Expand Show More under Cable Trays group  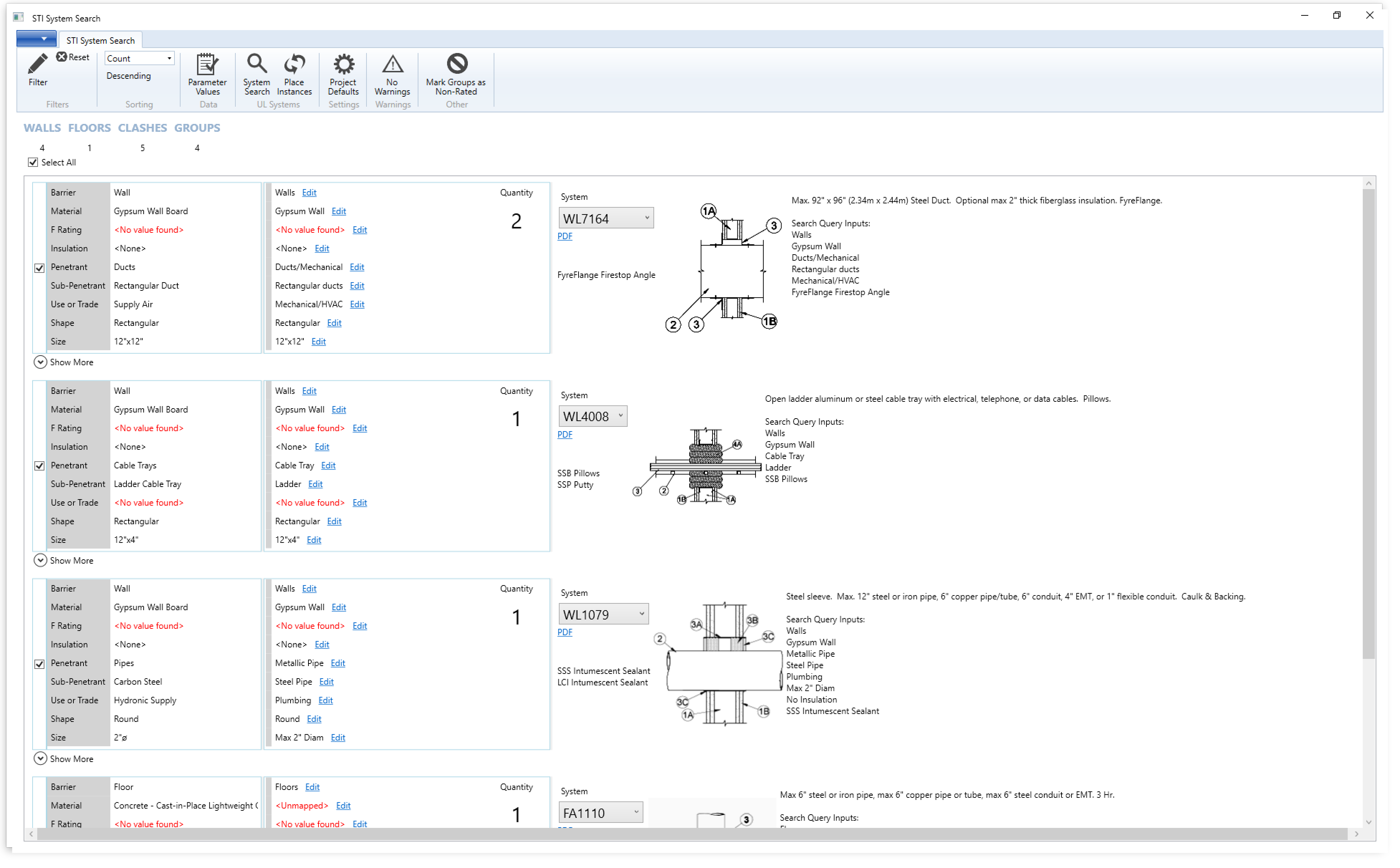40,561
